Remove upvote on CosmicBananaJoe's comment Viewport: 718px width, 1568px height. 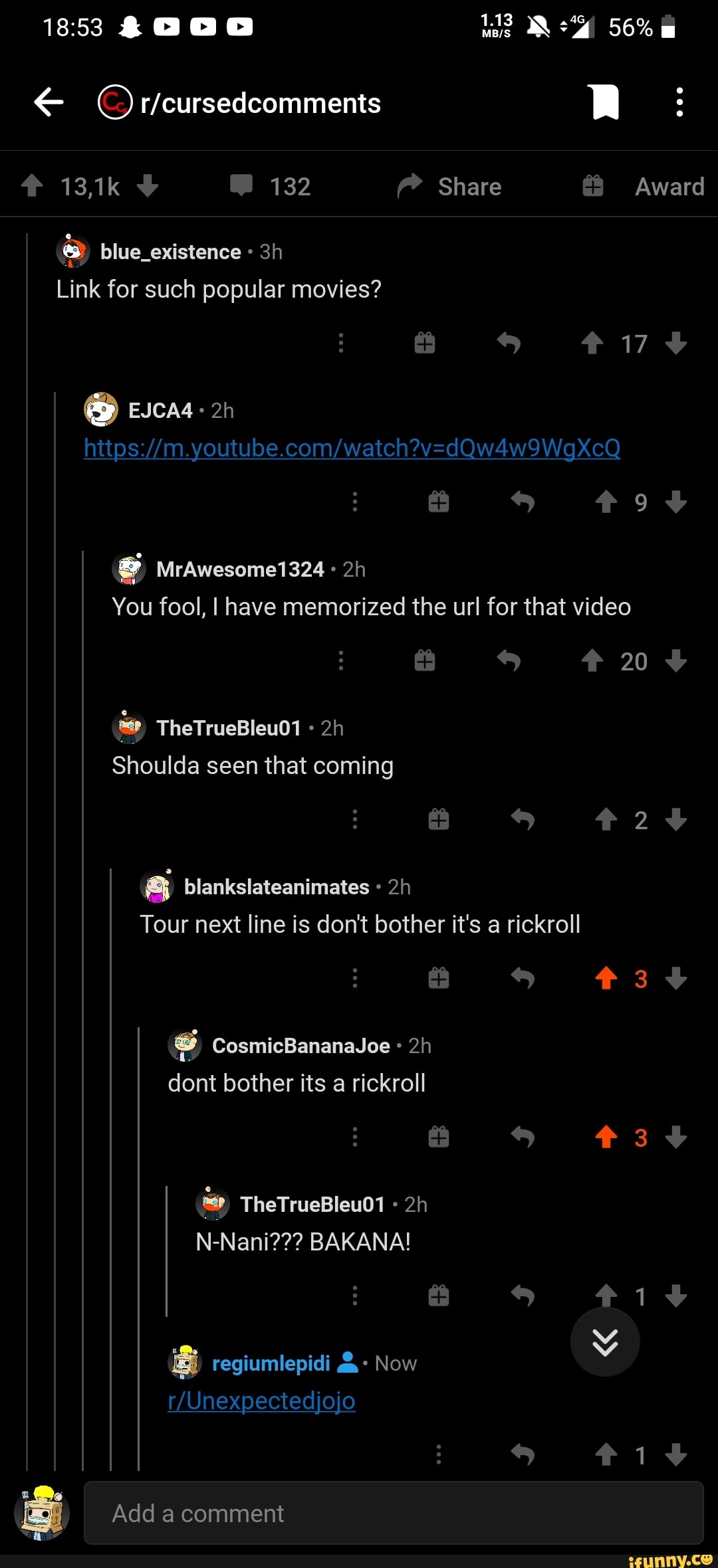pyautogui.click(x=606, y=1137)
